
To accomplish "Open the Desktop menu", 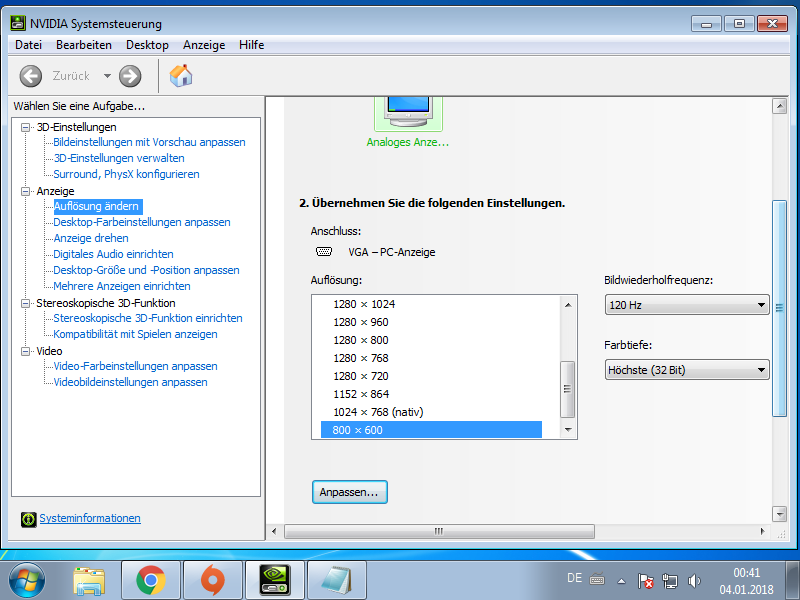I will pos(147,45).
